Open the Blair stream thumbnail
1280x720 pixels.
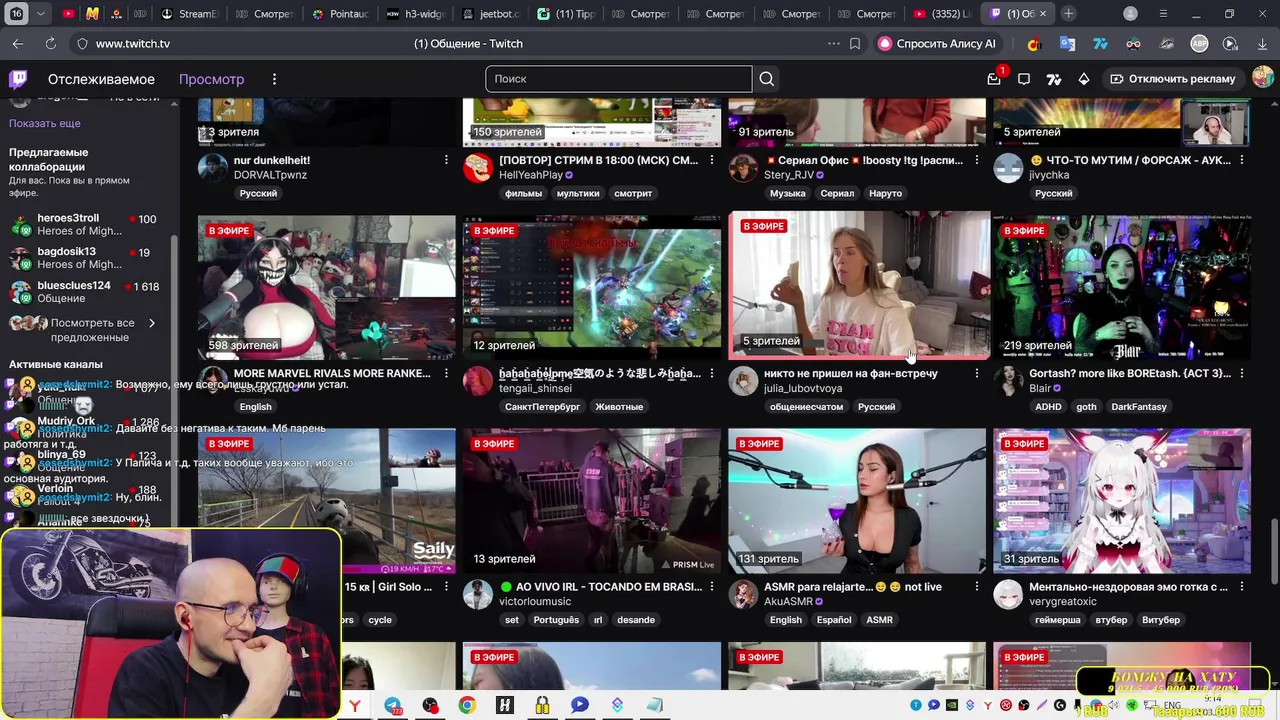(1122, 286)
